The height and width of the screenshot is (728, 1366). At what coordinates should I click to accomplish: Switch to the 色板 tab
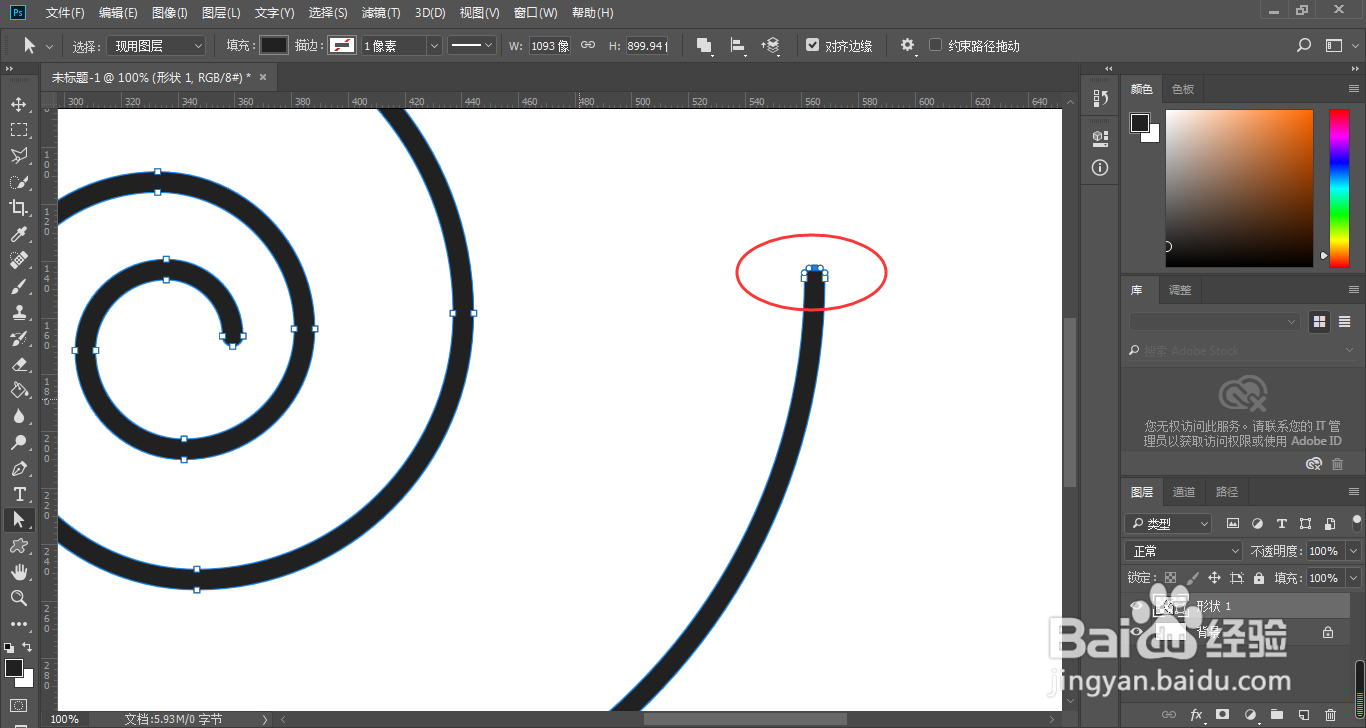click(x=1183, y=89)
